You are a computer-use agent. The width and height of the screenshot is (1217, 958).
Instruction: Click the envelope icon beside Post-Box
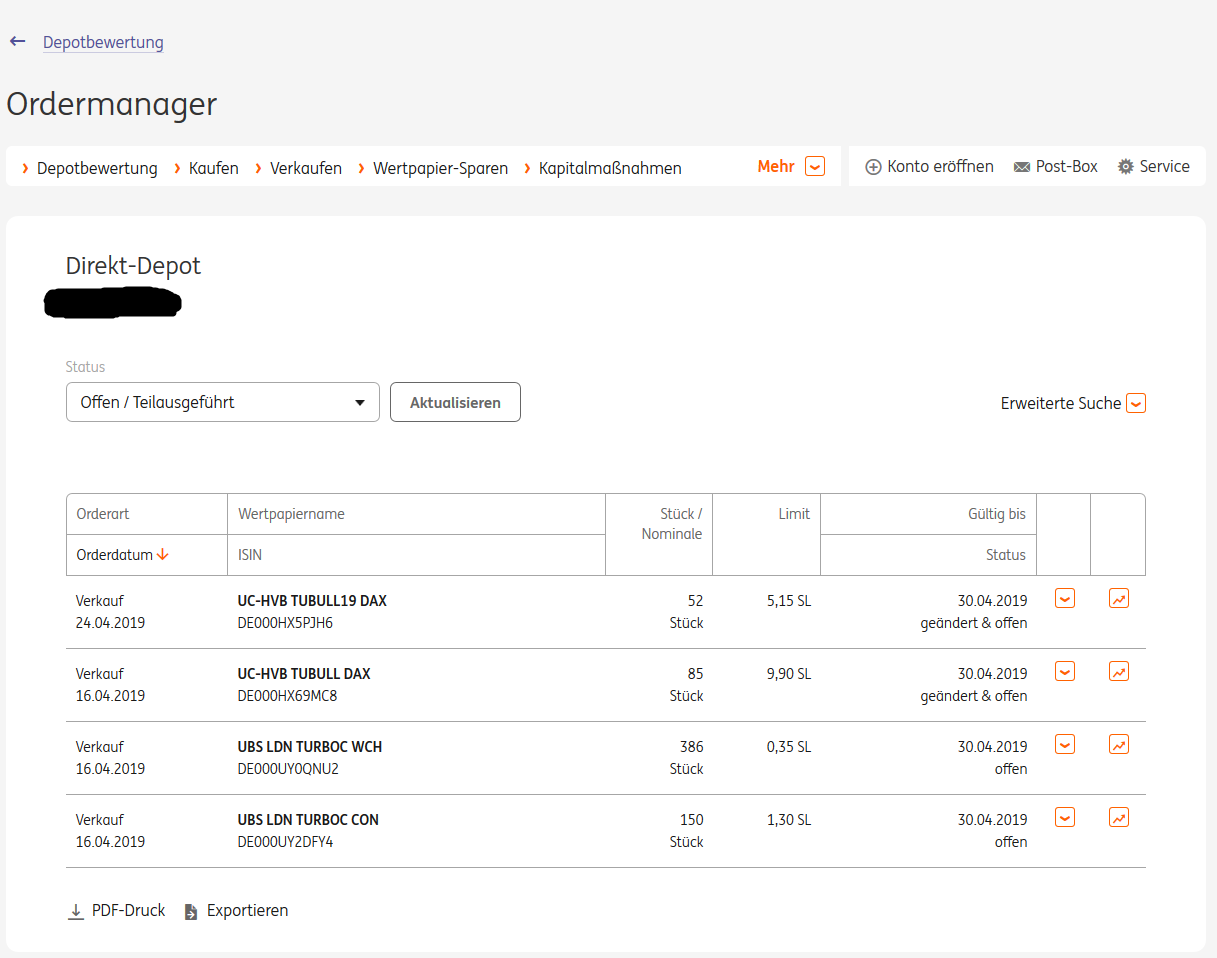pyautogui.click(x=1022, y=167)
